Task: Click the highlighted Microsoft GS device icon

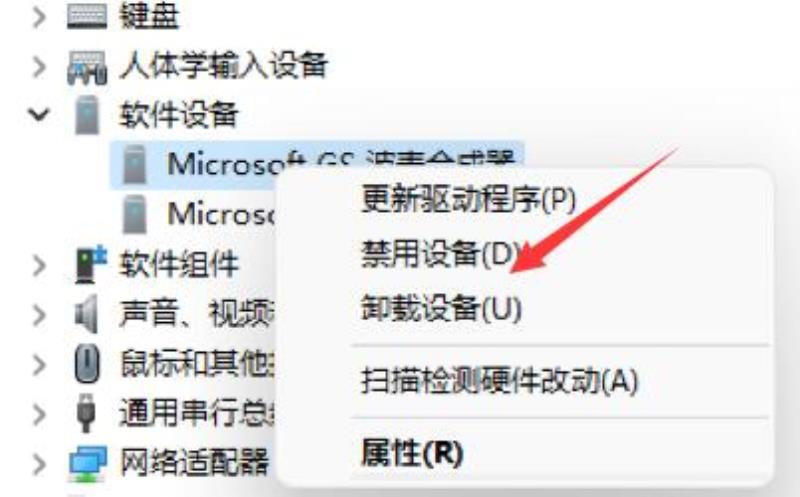Action: (135, 164)
